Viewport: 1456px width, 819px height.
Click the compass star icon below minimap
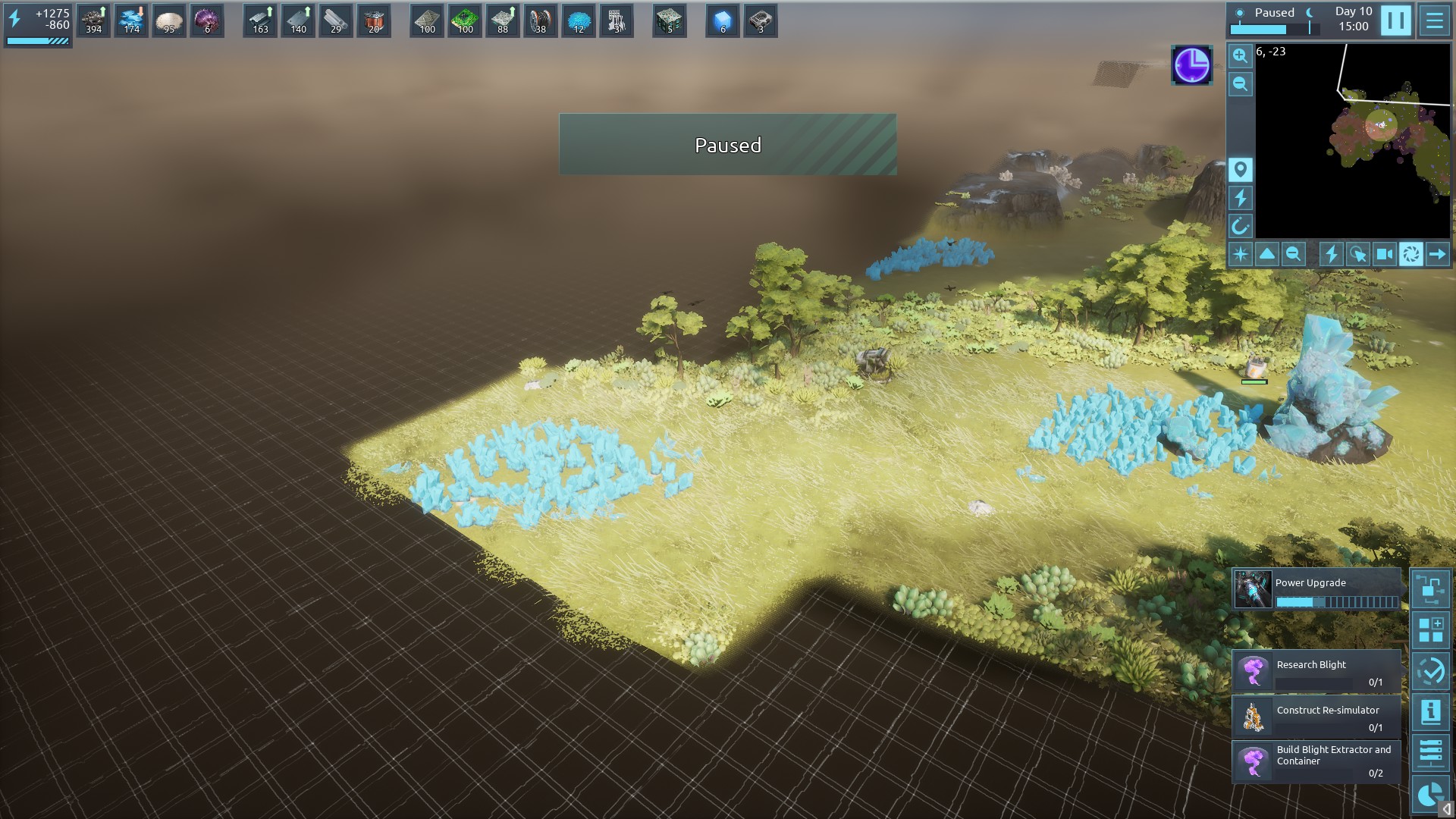[1241, 254]
